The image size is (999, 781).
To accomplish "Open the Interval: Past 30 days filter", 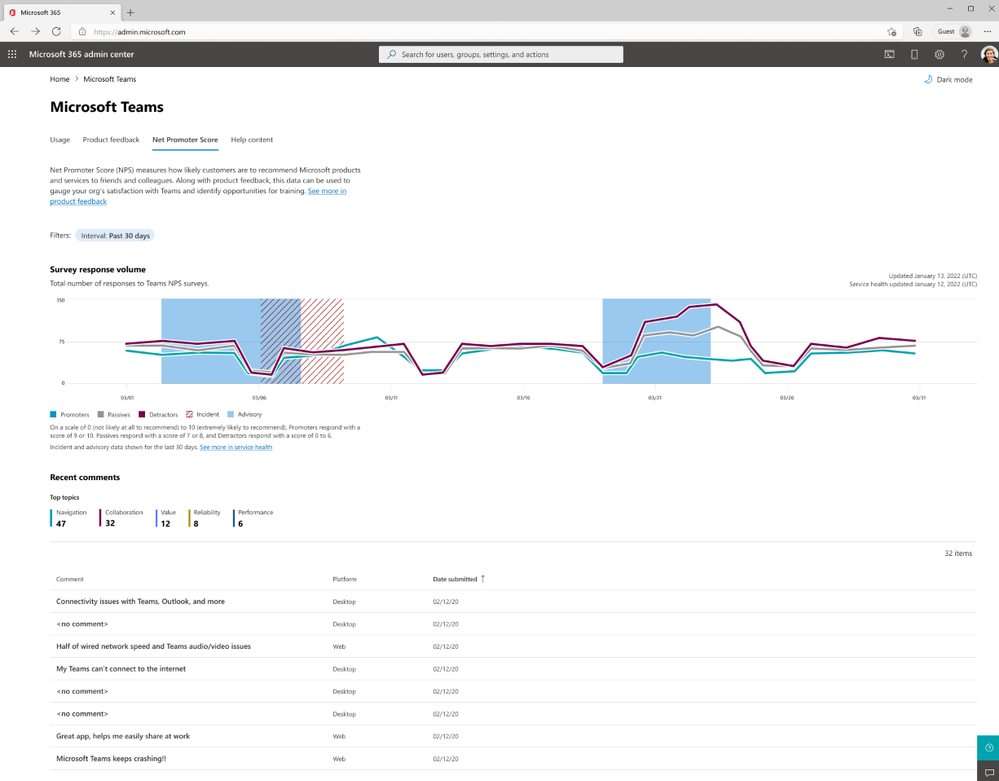I will pyautogui.click(x=115, y=236).
